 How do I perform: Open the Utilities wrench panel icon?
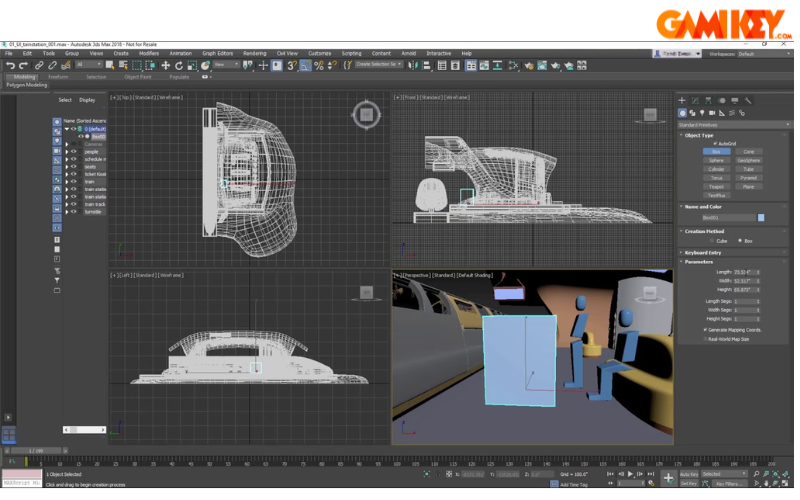(x=748, y=101)
